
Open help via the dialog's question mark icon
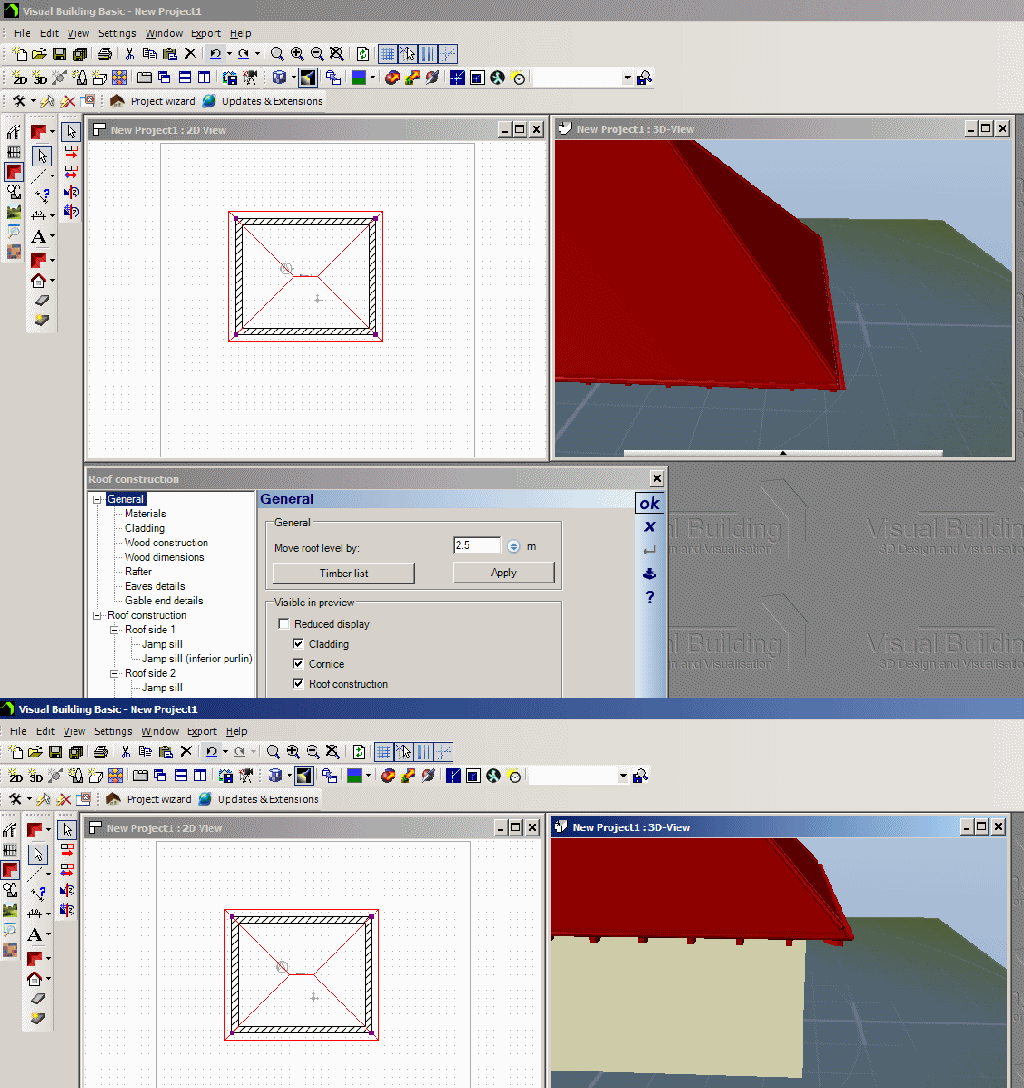[649, 597]
